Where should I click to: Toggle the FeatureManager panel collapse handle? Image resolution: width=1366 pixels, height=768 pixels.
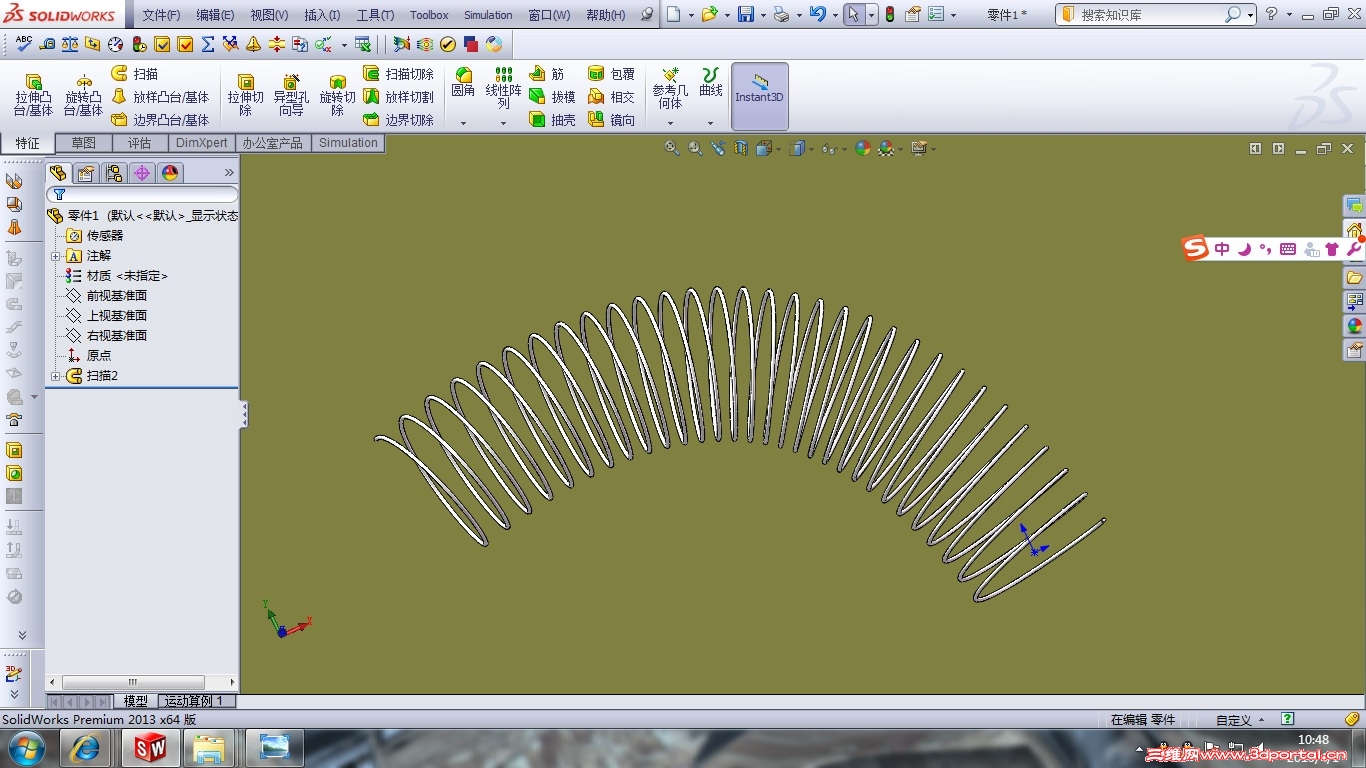pyautogui.click(x=243, y=415)
